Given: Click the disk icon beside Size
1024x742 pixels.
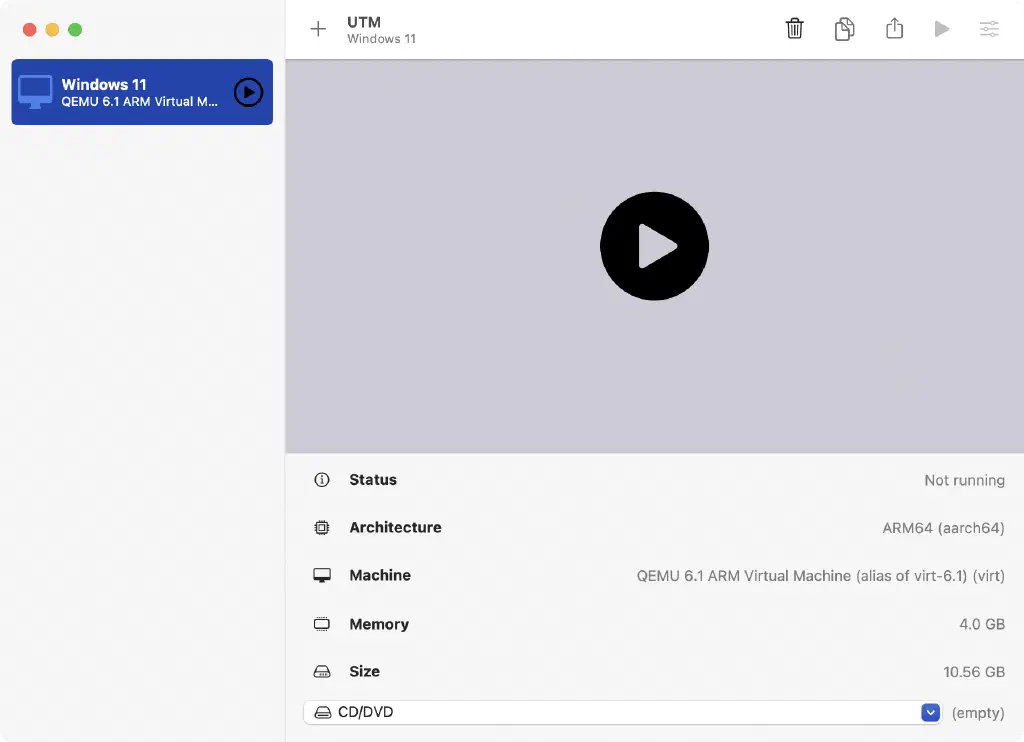Looking at the screenshot, I should [322, 672].
